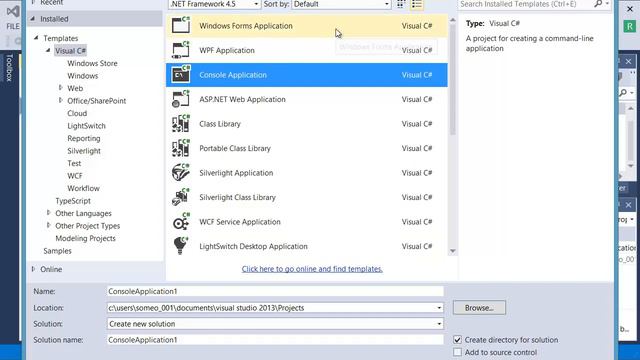
Task: Select the Workflow tree item
Action: [x=83, y=188]
